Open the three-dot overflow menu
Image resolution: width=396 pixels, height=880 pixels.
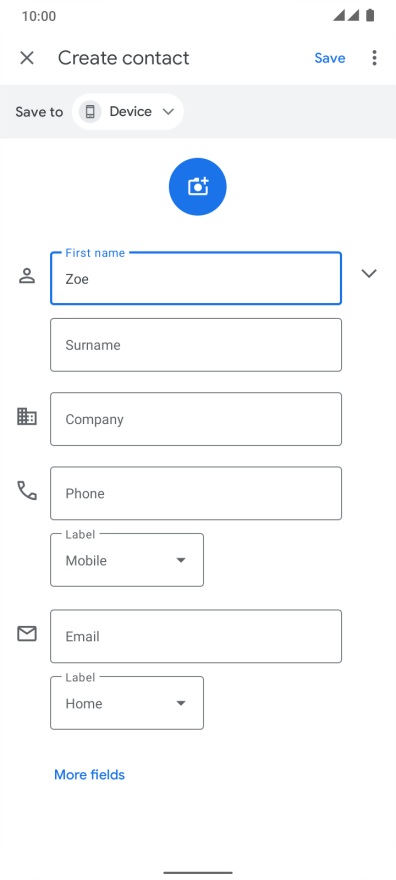(374, 58)
